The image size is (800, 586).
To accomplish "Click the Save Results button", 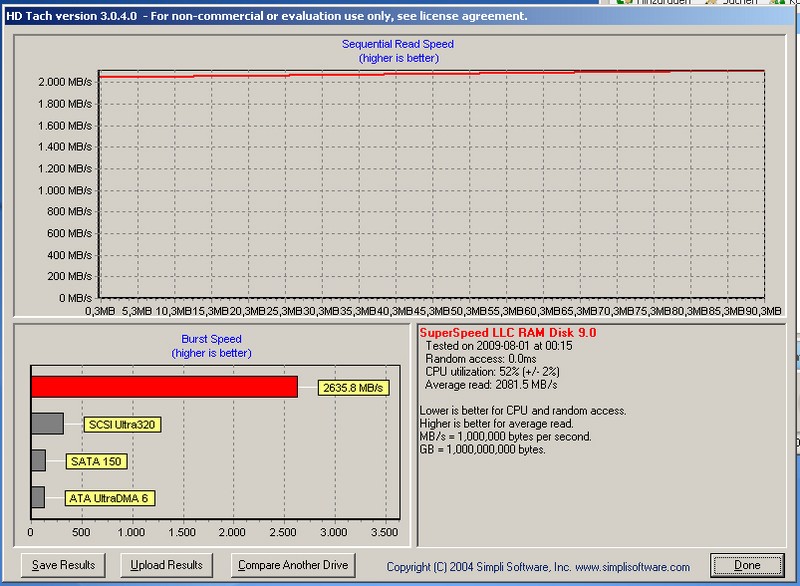I will pos(63,565).
